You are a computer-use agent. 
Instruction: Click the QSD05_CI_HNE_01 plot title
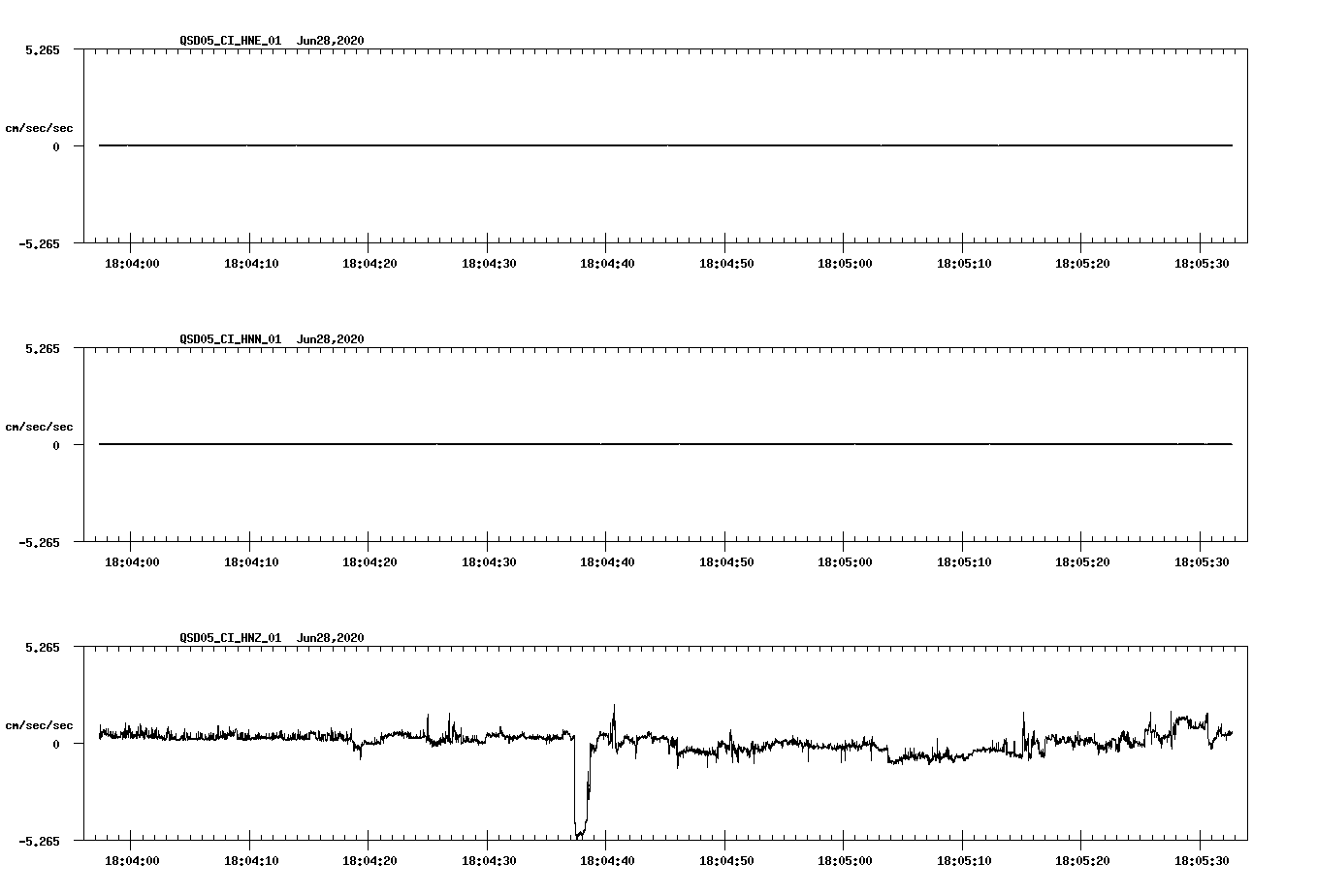click(272, 41)
